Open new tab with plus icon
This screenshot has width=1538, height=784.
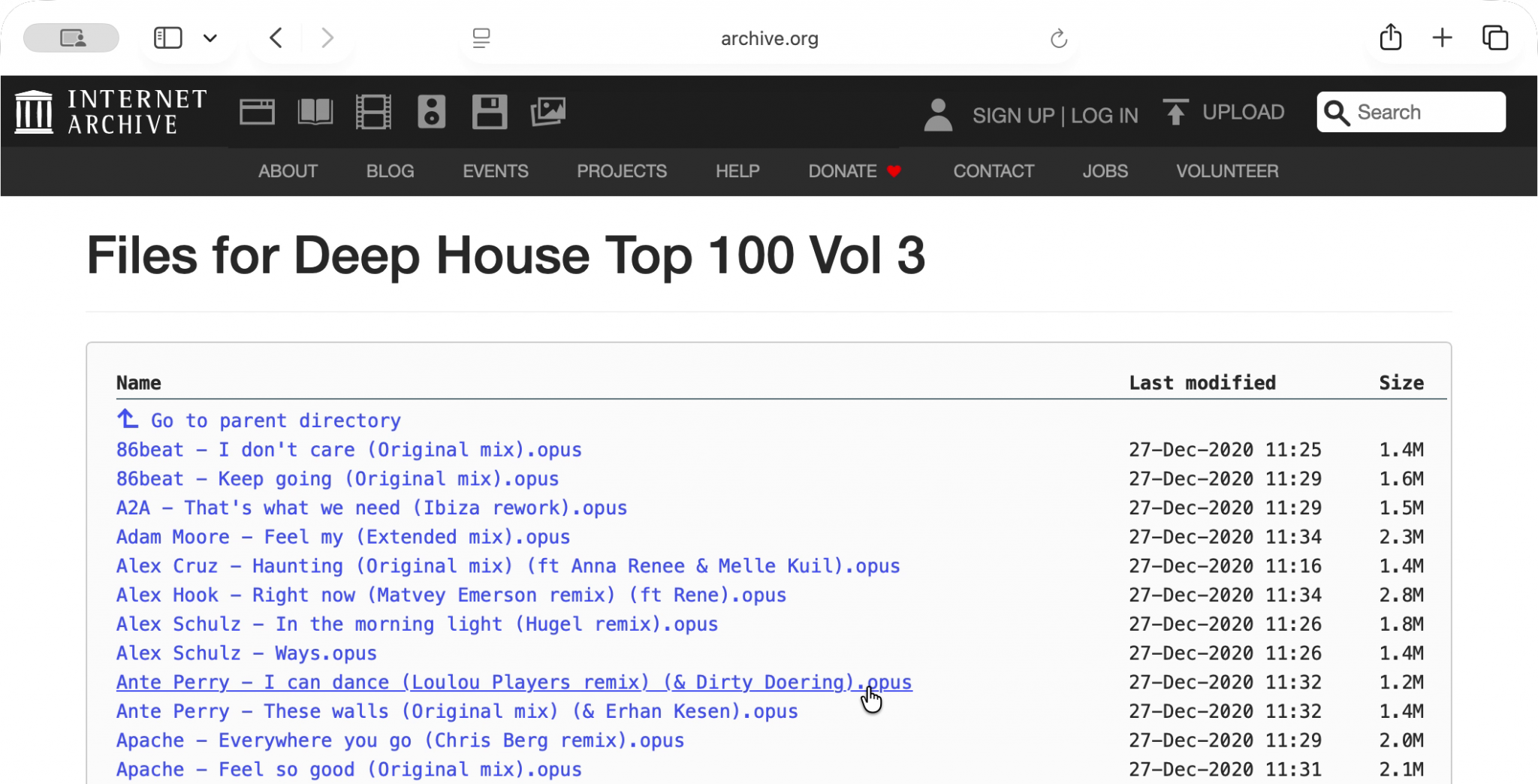(1442, 38)
